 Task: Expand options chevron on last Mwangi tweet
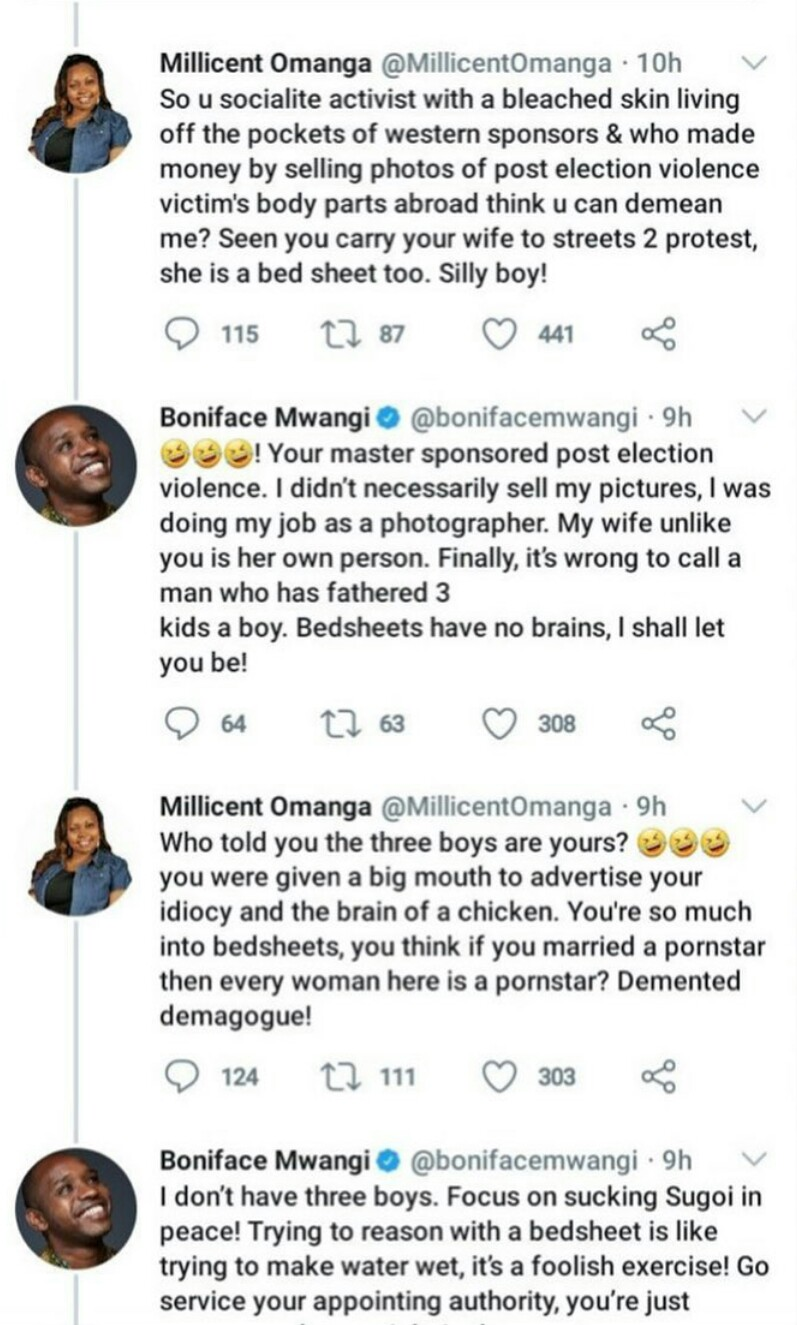coord(755,1159)
